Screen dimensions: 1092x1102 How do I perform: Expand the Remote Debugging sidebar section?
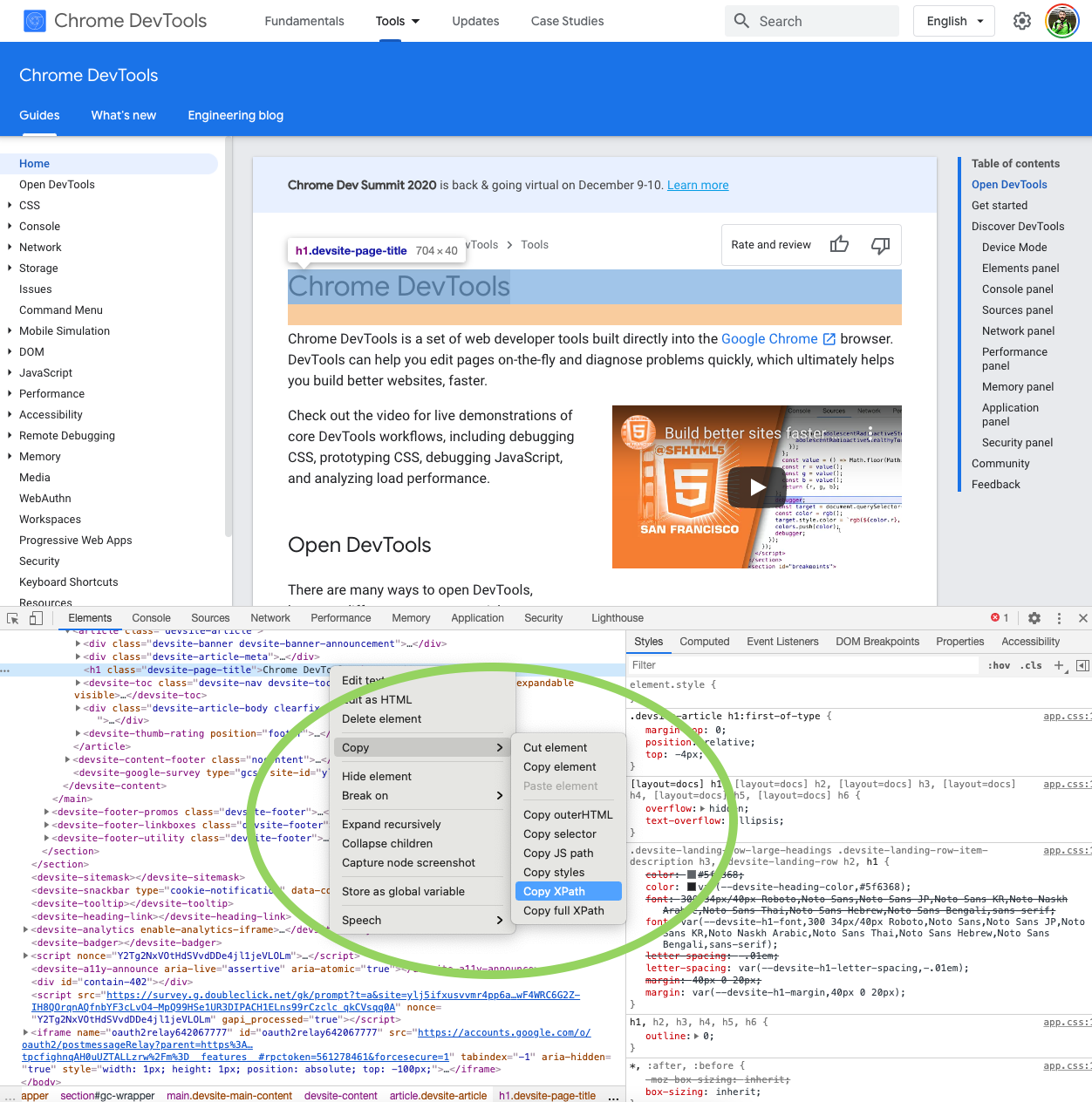pyautogui.click(x=10, y=436)
